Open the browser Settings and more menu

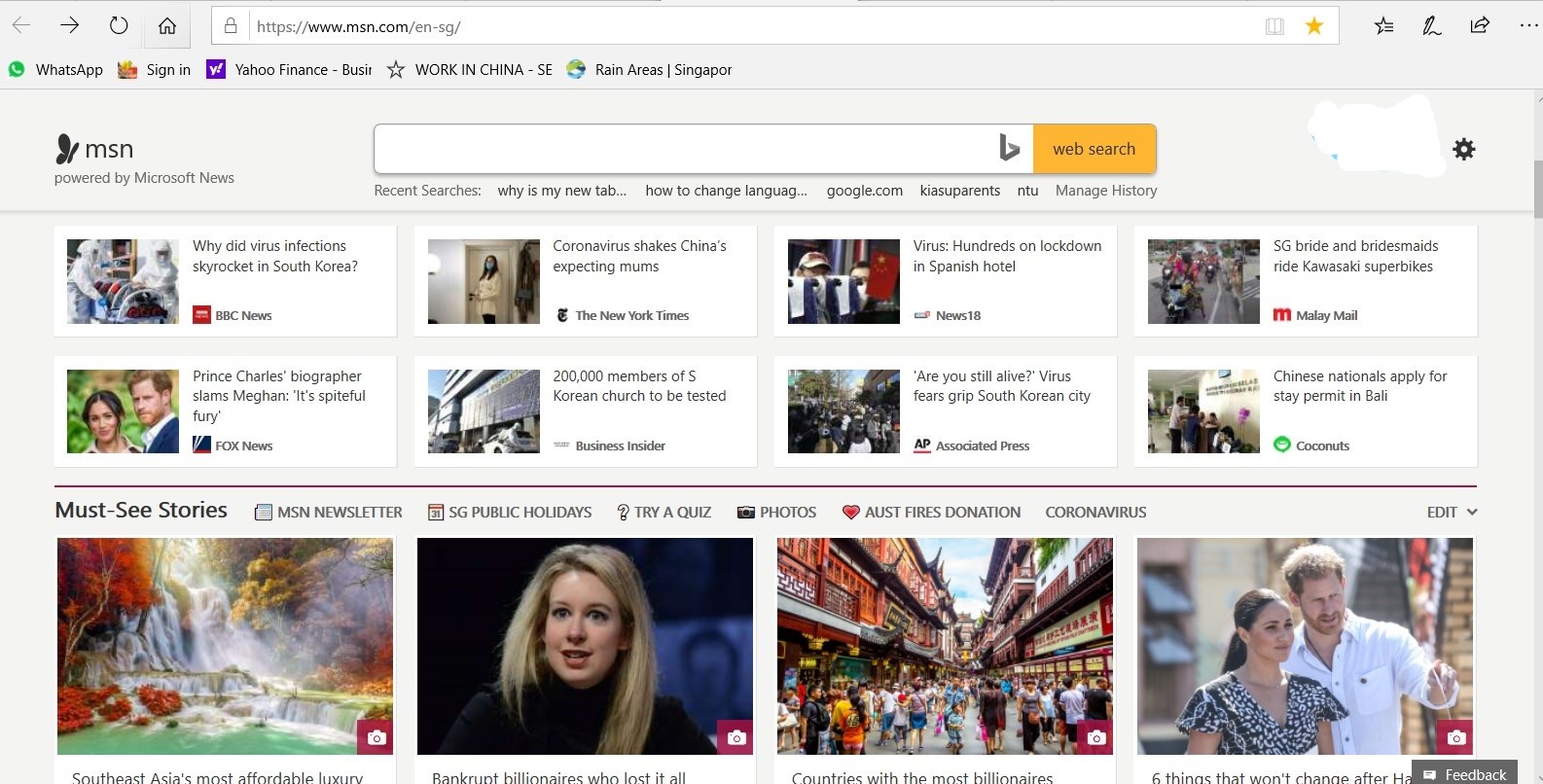pos(1528,26)
